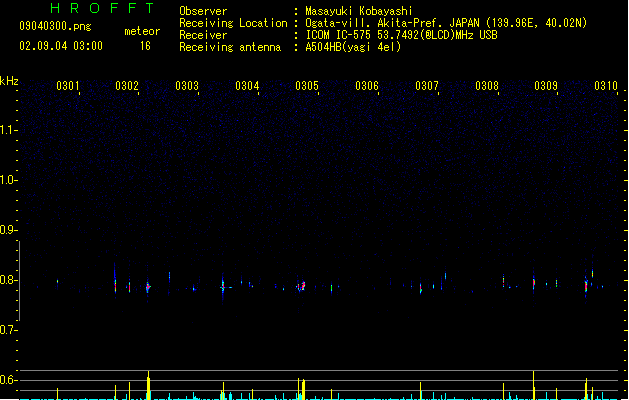Click the gray frequency range bar on left axis
The image size is (629, 400).
(x=19, y=281)
